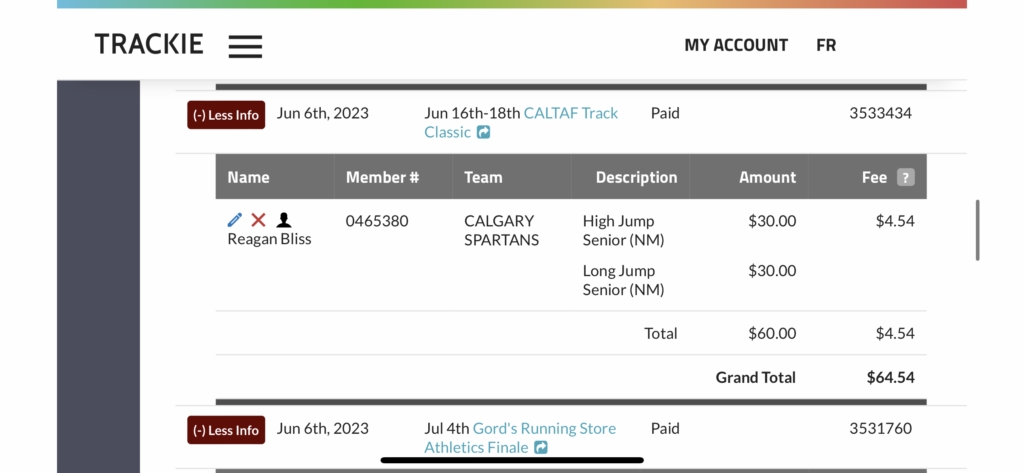The image size is (1024, 473).
Task: Open MY ACCOUNT menu
Action: [x=736, y=45]
